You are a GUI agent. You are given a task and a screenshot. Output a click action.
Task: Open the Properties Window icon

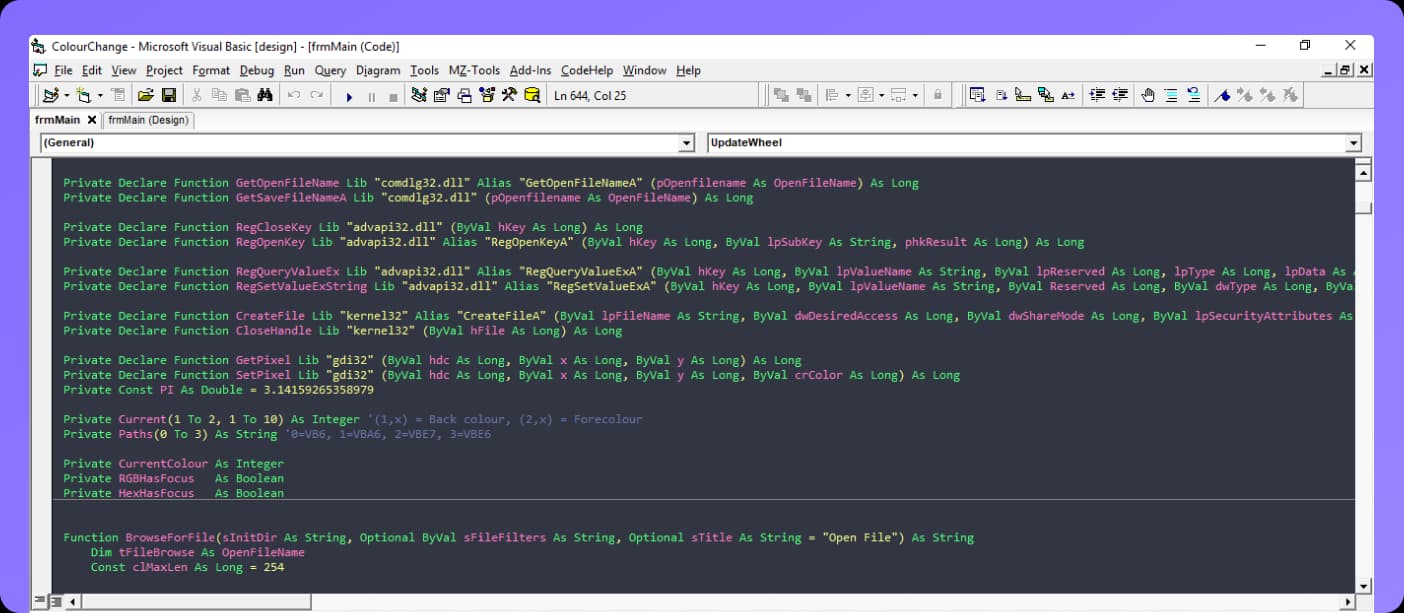tap(443, 95)
